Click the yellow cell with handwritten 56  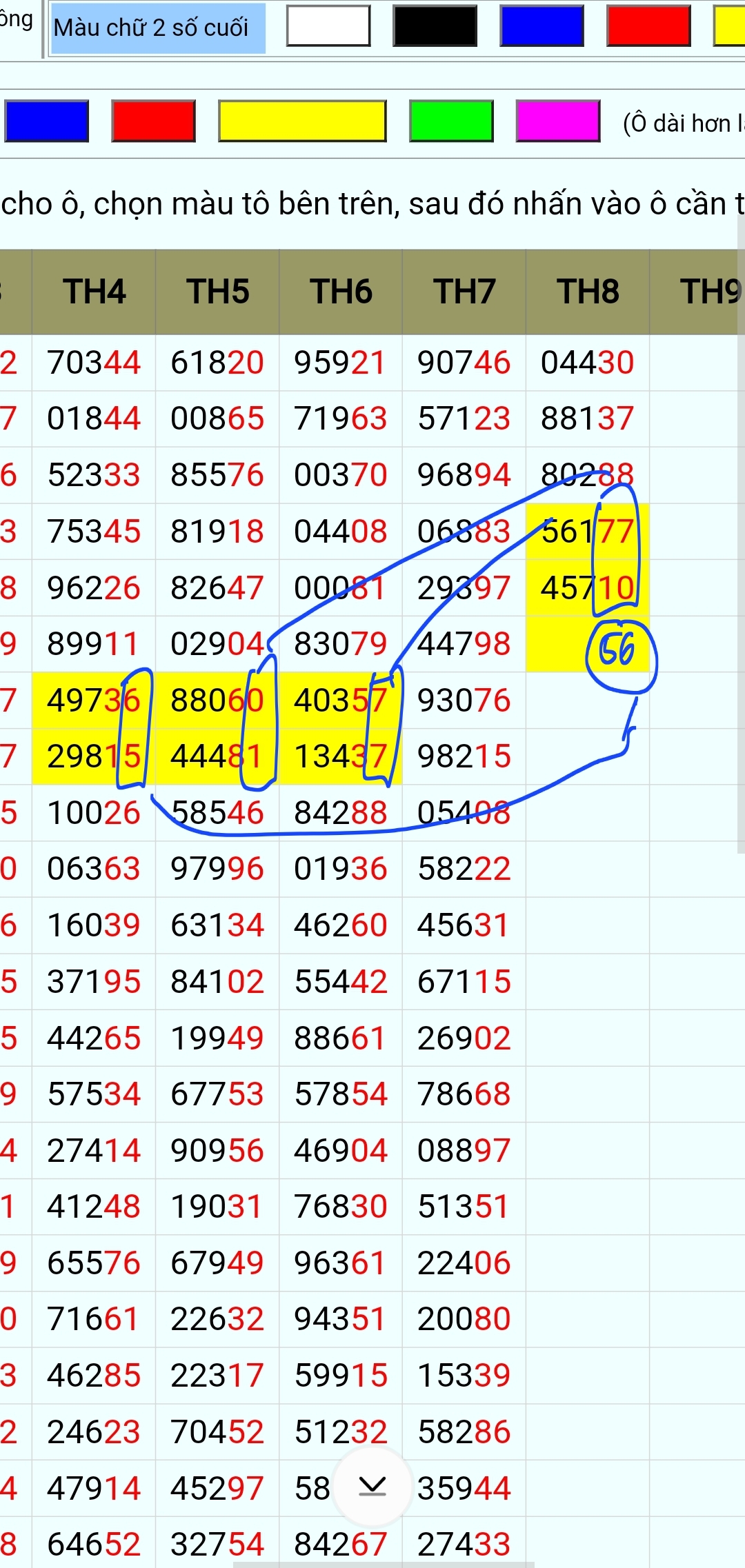pos(587,644)
